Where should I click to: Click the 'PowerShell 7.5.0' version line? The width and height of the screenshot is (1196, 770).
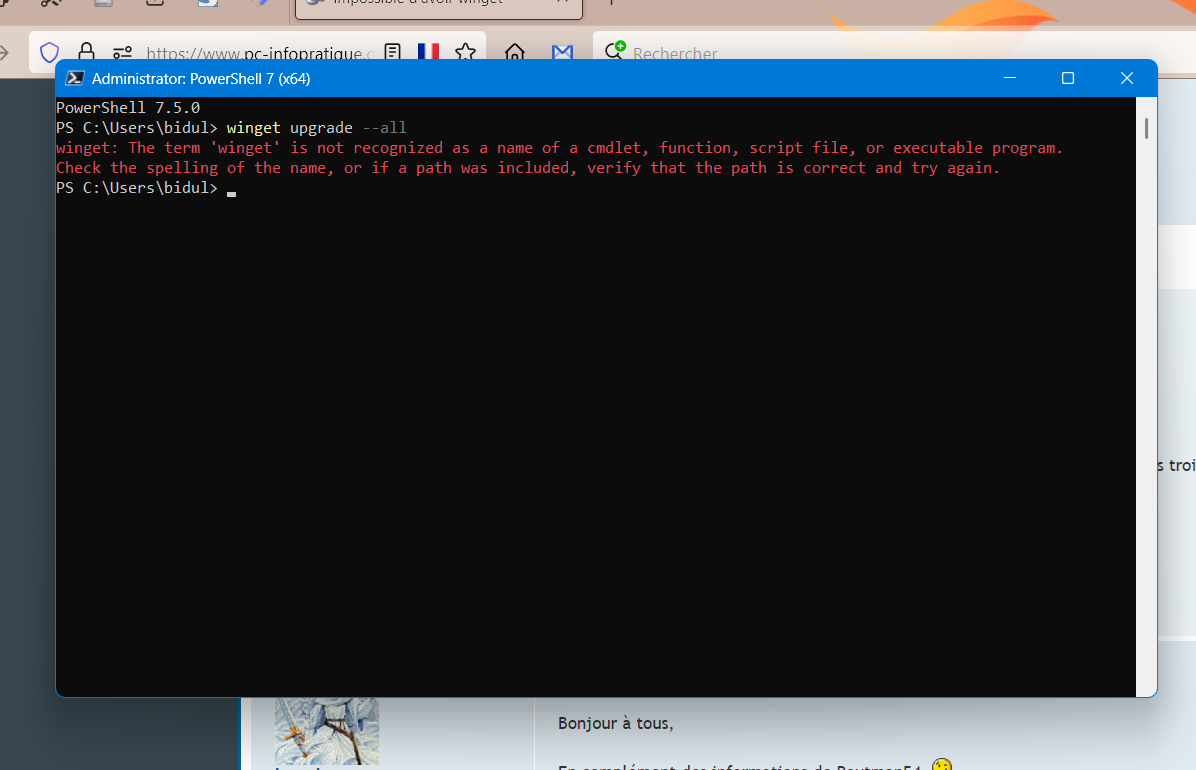(x=128, y=108)
